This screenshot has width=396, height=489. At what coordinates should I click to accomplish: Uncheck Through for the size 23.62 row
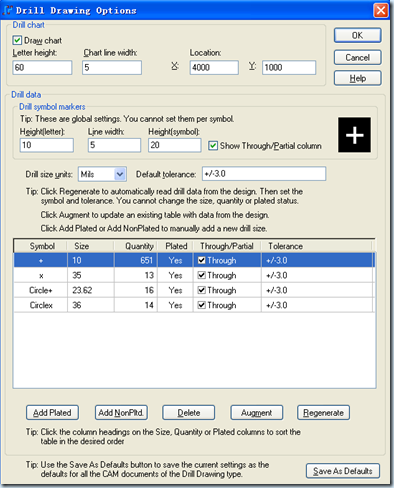pyautogui.click(x=201, y=290)
